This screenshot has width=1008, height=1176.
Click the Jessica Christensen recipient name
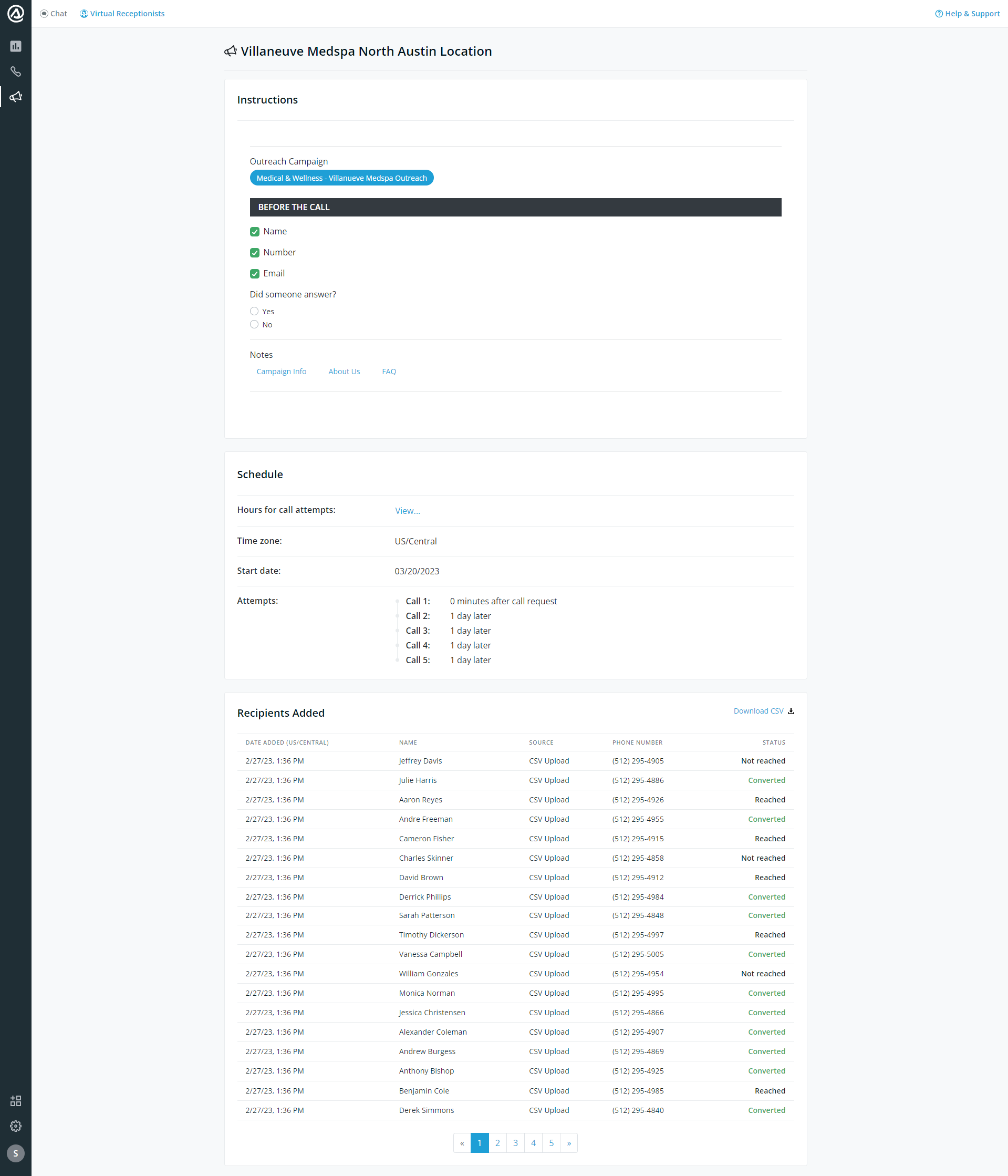(x=432, y=1012)
